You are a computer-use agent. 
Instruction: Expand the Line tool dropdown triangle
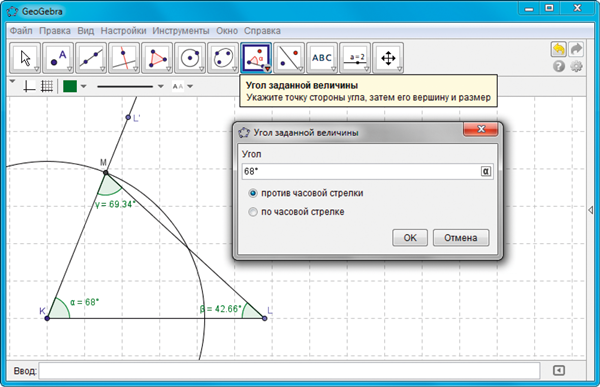103,69
